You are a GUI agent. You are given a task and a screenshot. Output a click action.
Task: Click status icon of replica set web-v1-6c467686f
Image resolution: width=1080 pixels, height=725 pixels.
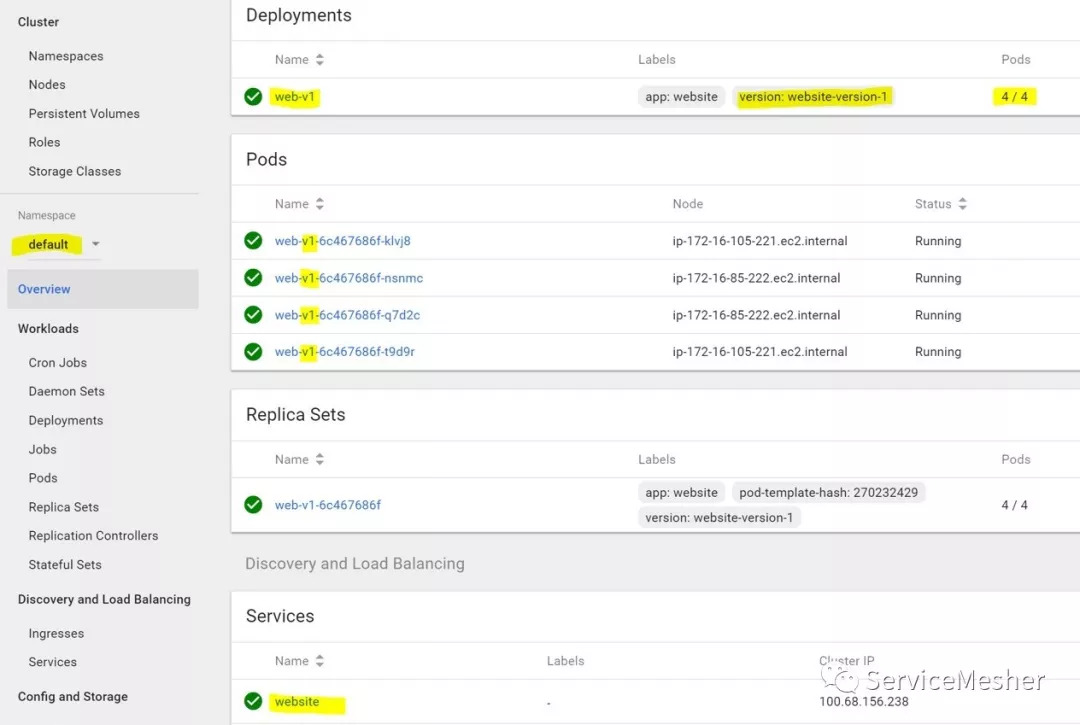point(253,505)
